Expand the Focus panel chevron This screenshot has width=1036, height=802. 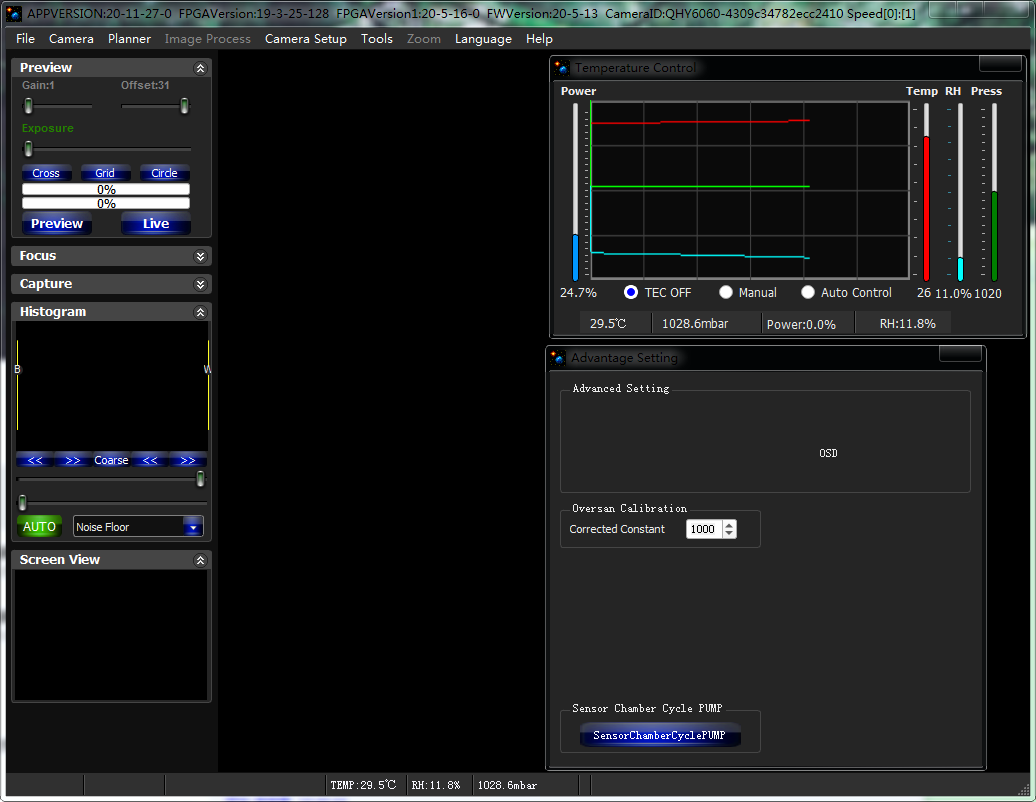coord(200,256)
